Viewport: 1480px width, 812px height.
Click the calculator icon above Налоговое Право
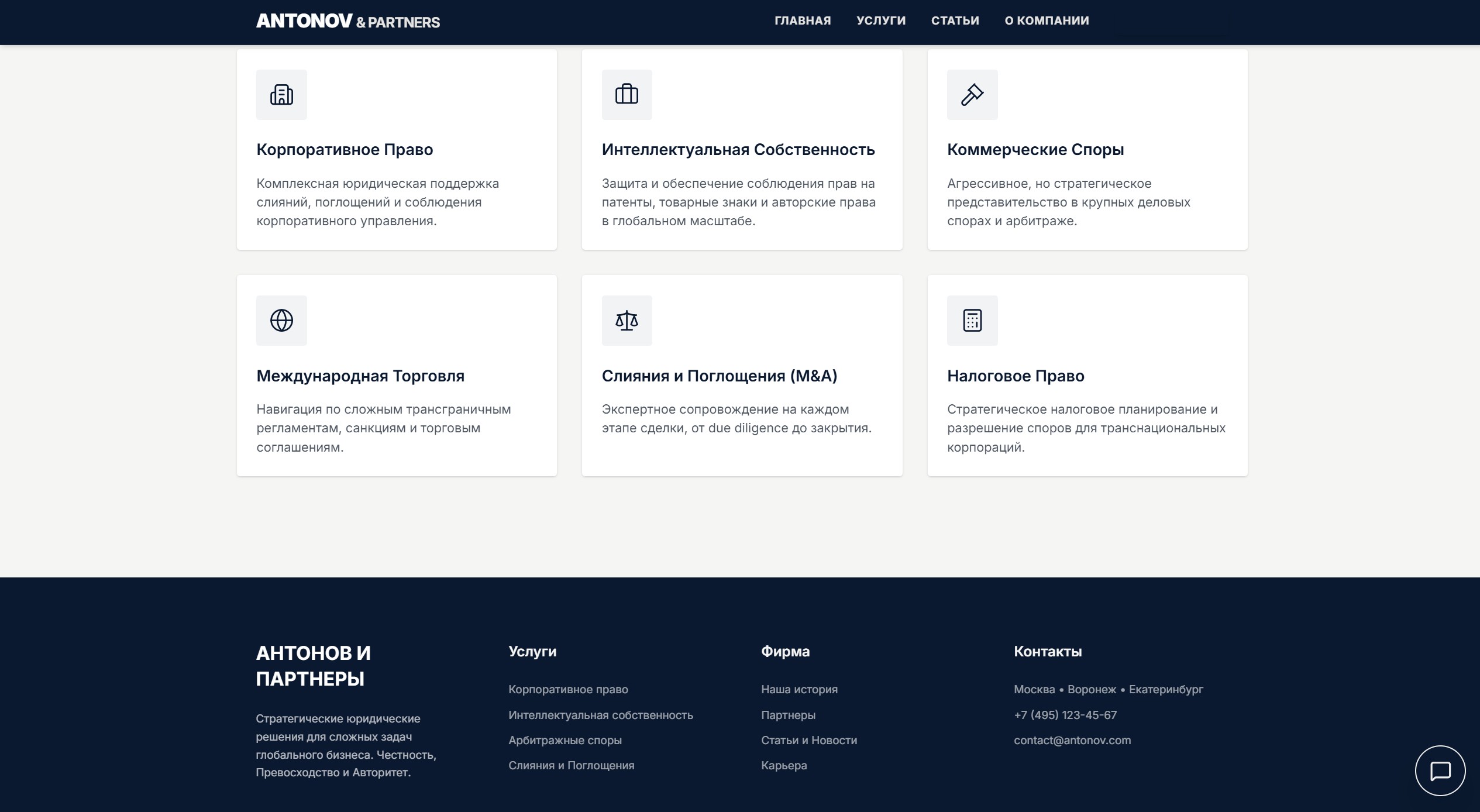(x=972, y=320)
